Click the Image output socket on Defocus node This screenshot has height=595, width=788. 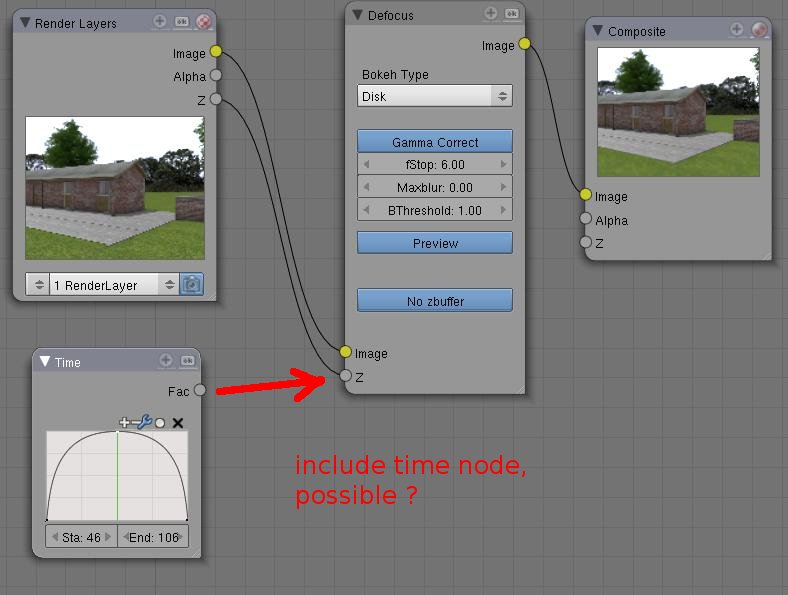point(525,44)
